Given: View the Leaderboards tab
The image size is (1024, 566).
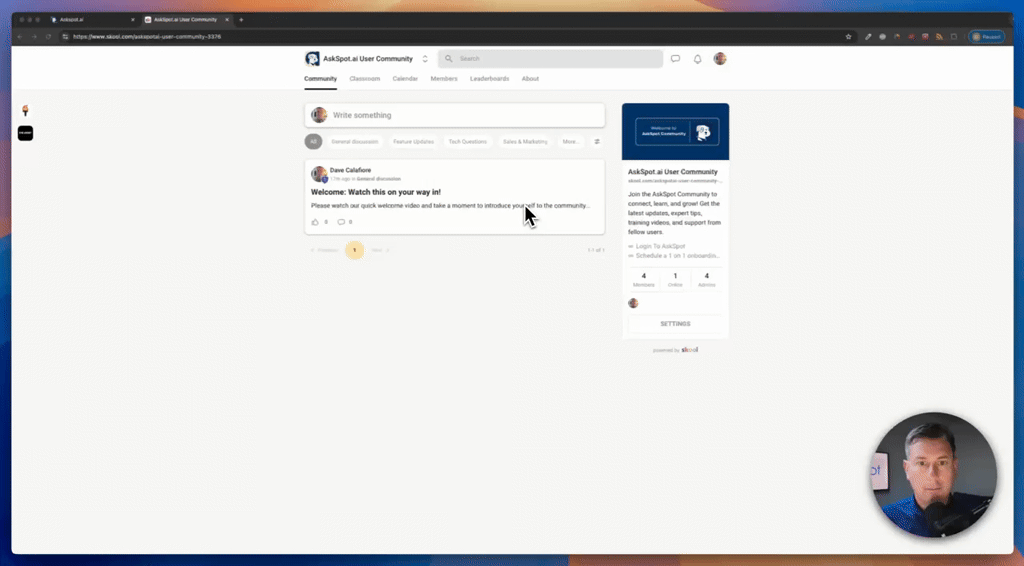Looking at the screenshot, I should tap(489, 79).
